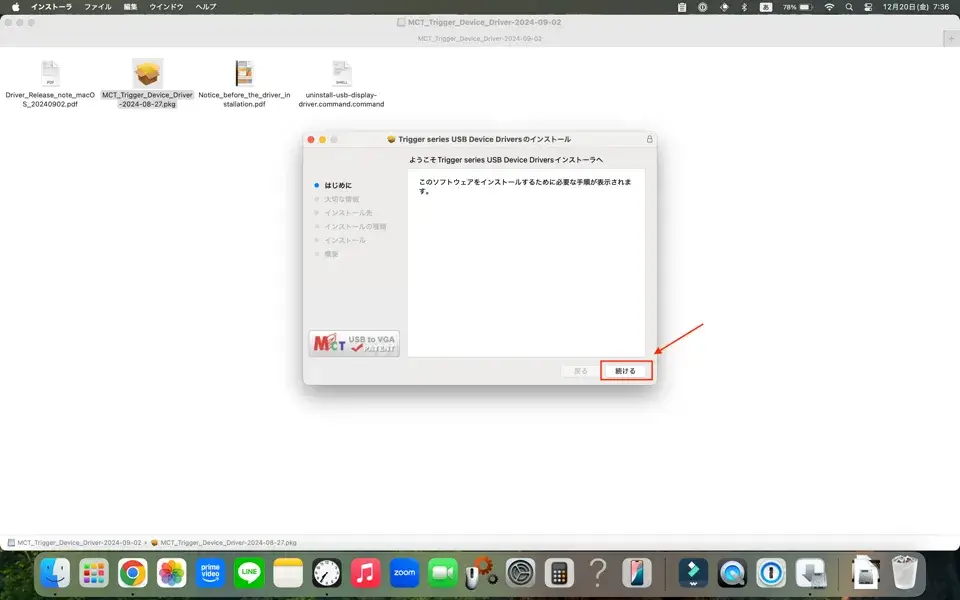Click the clipboard icon in menu bar

682,7
